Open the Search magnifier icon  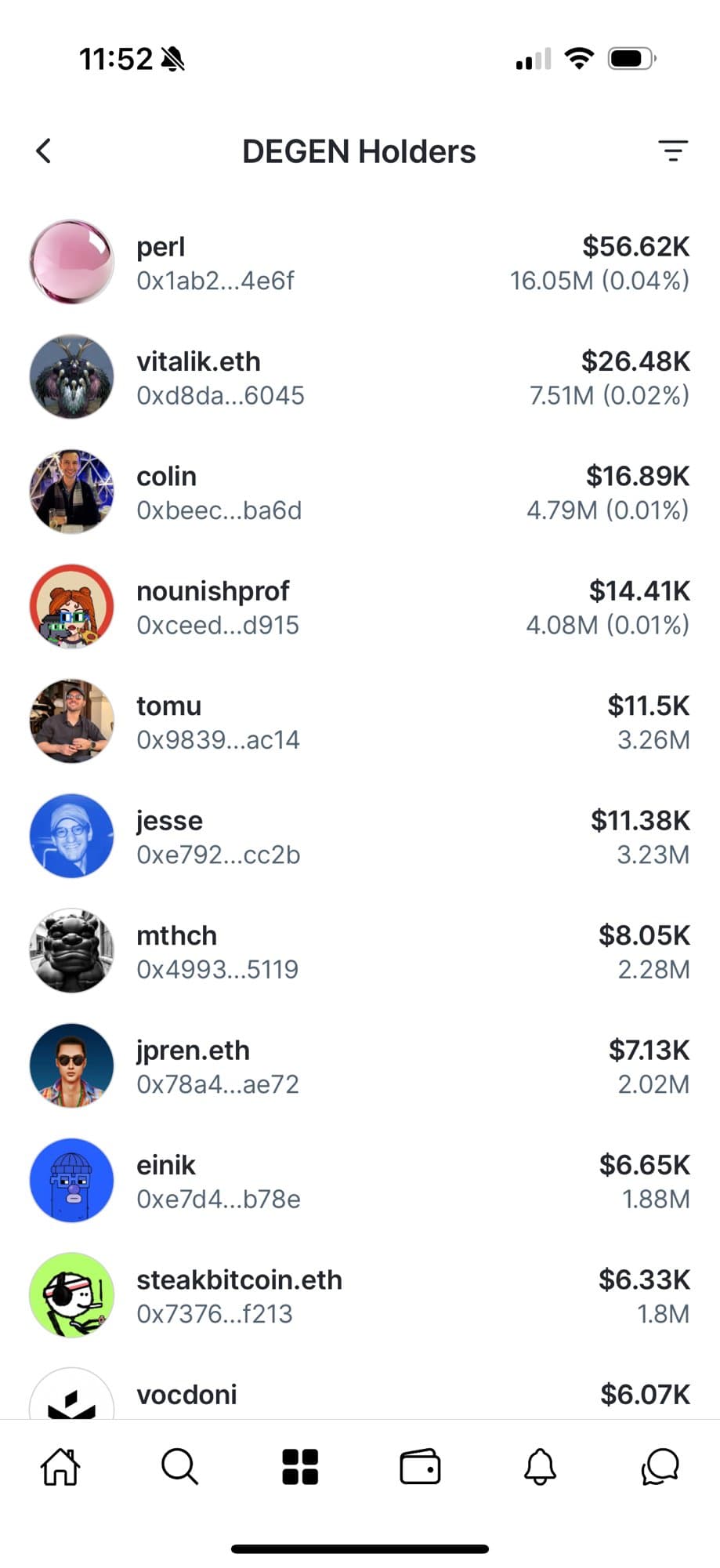[x=179, y=1466]
